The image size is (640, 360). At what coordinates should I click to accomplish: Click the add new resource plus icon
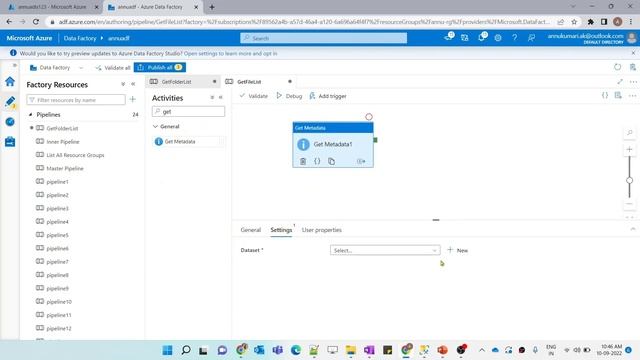[133, 100]
